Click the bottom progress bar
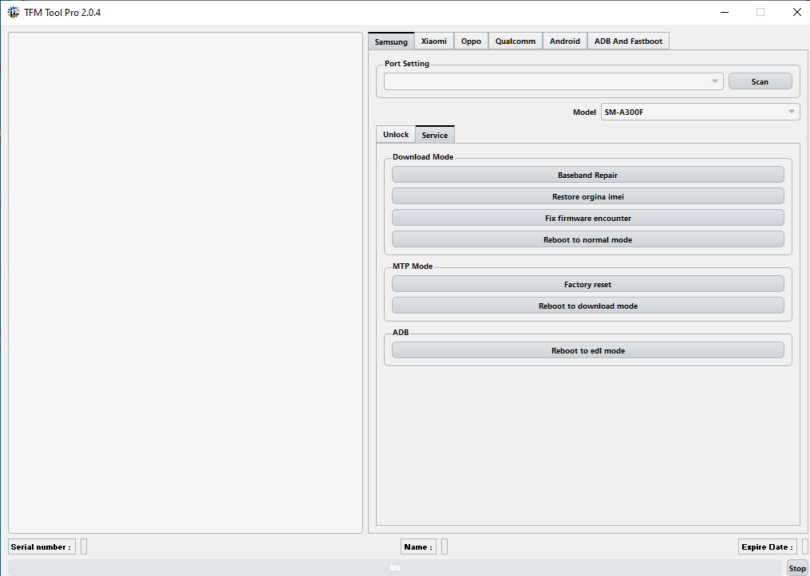 click(395, 567)
